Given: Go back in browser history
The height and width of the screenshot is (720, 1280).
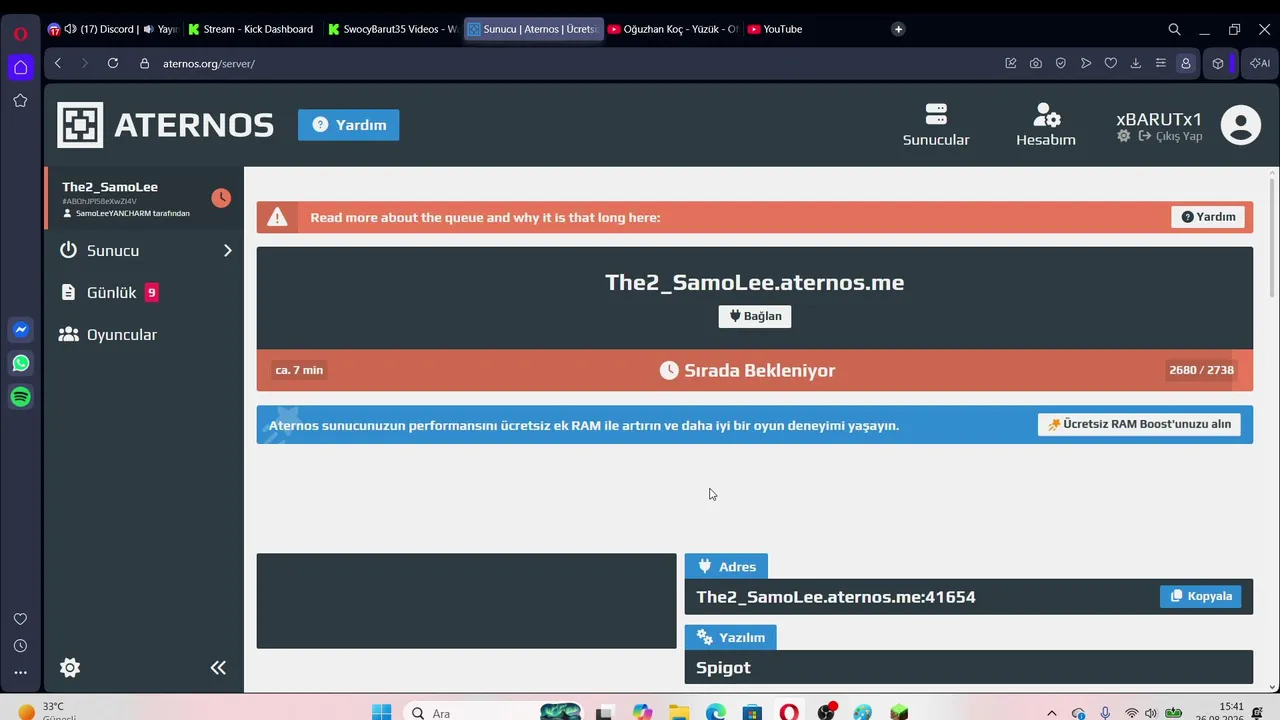Looking at the screenshot, I should [x=58, y=63].
